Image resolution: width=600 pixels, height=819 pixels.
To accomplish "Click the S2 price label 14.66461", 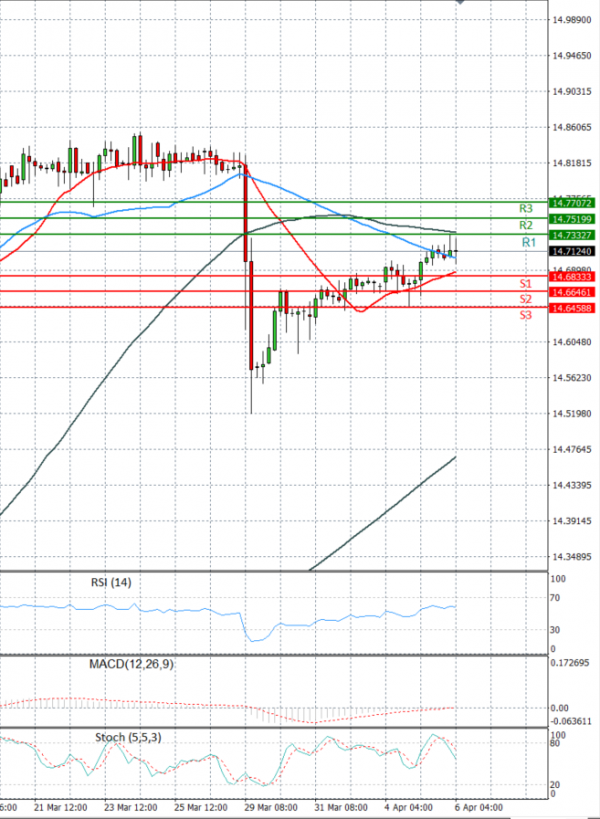I will pyautogui.click(x=572, y=292).
